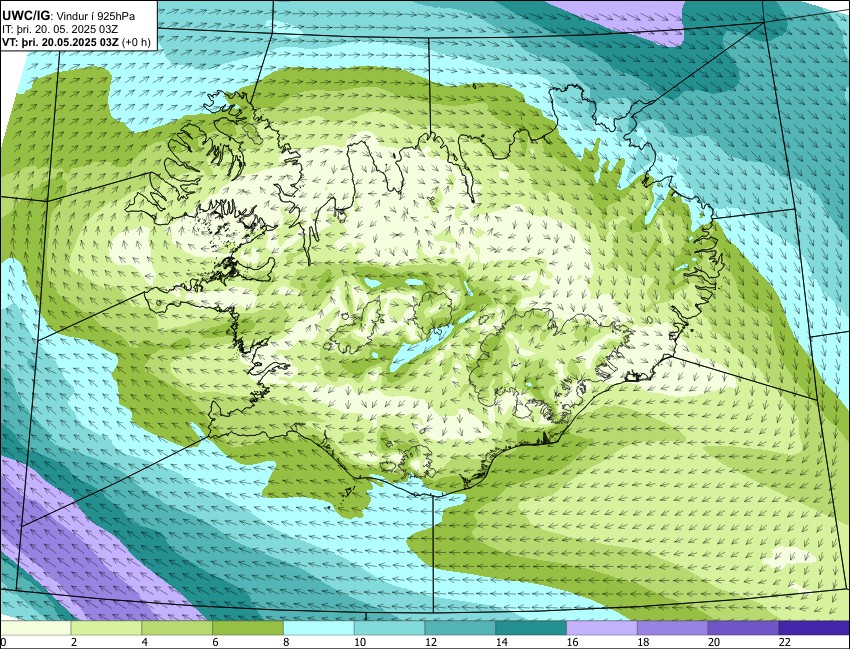Click the legend value '12'
850x649 pixels.
[430, 642]
